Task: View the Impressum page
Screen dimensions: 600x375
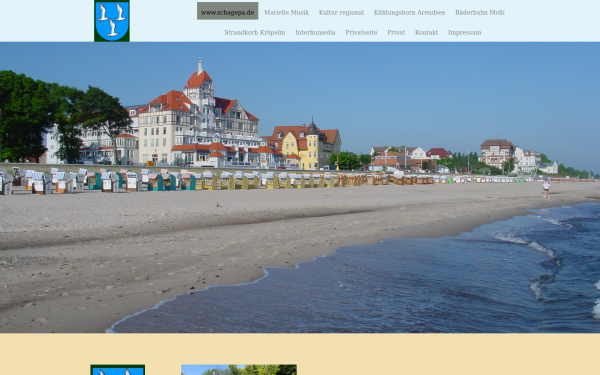Action: [x=465, y=33]
